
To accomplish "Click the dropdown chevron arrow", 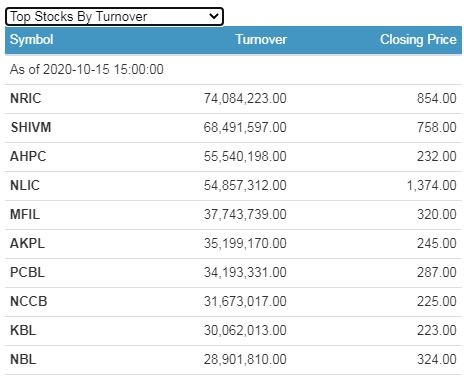I will (x=214, y=16).
